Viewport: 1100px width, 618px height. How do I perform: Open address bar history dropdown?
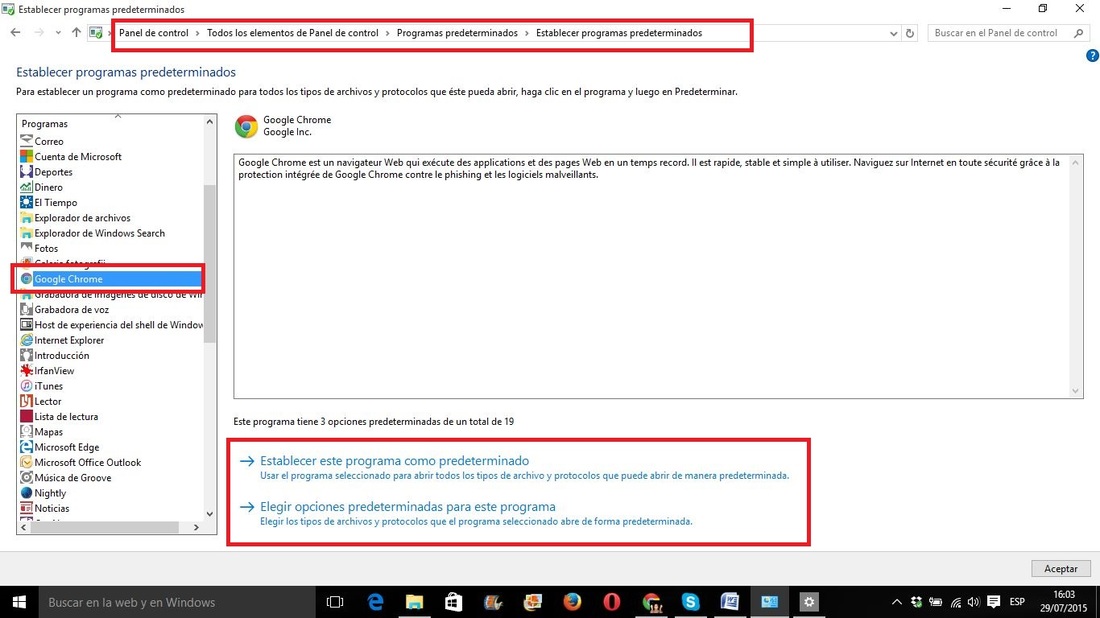click(893, 34)
